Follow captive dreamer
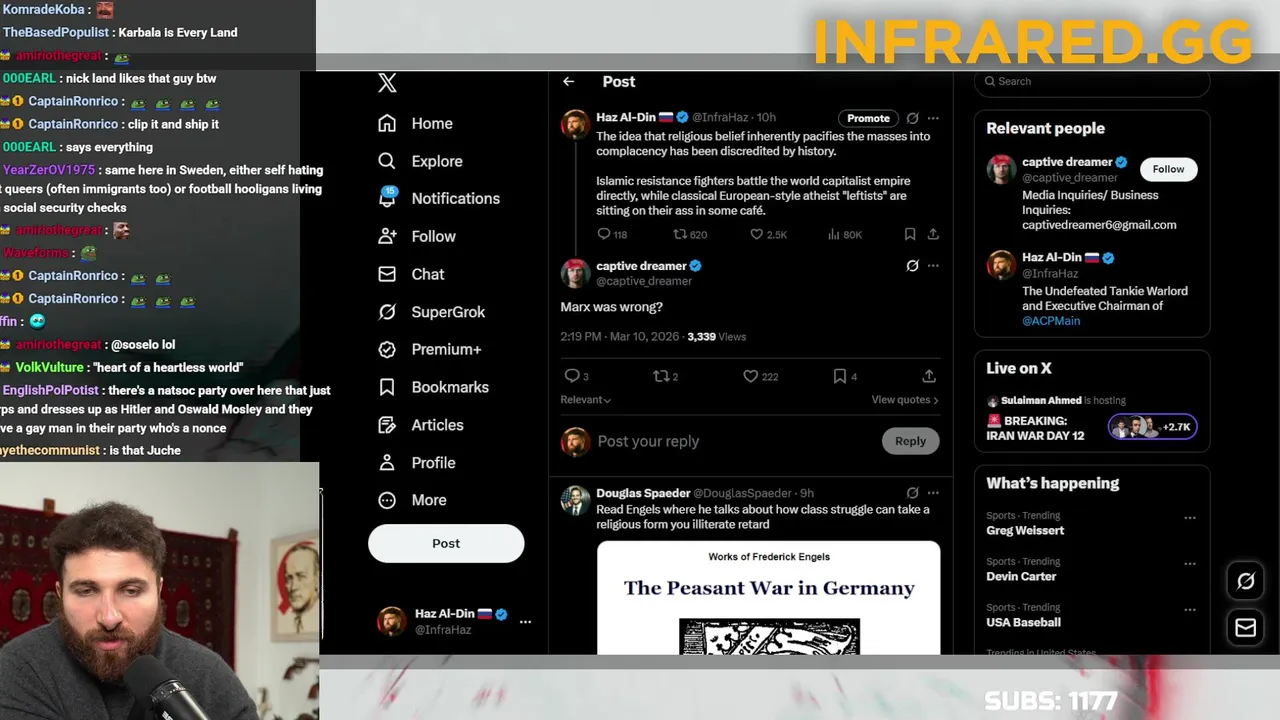This screenshot has height=720, width=1280. pos(1168,169)
